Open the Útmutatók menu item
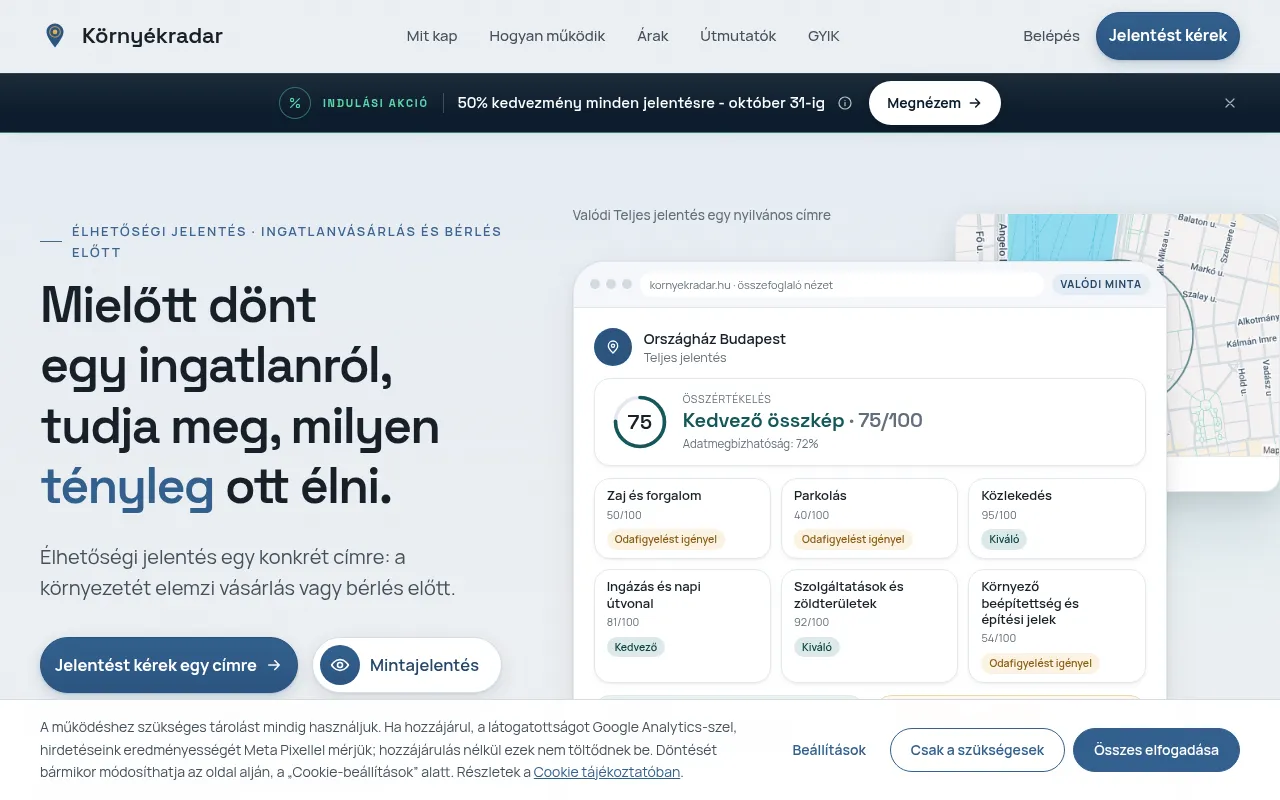The image size is (1280, 800). 738,36
